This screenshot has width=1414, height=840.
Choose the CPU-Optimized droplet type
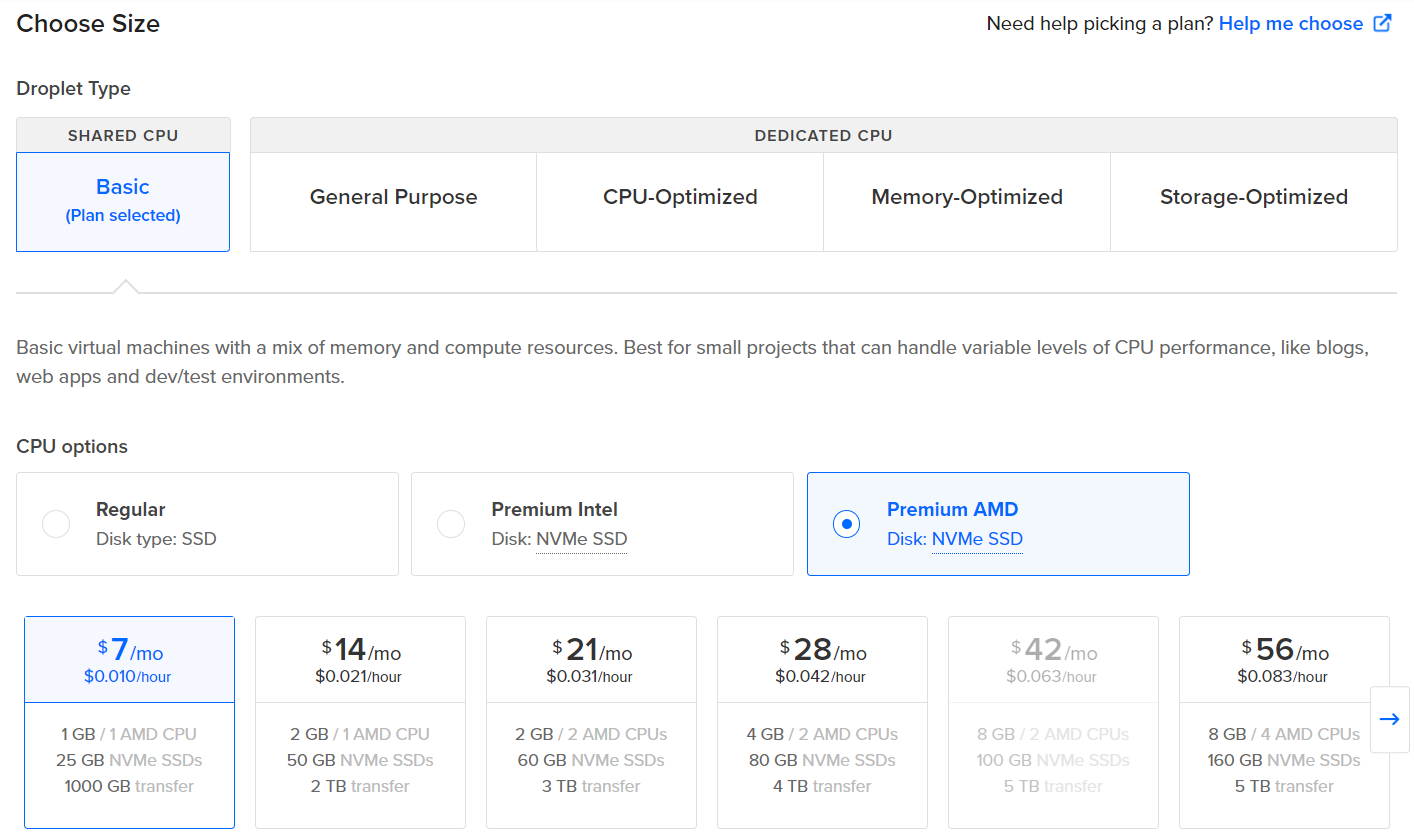(x=680, y=198)
